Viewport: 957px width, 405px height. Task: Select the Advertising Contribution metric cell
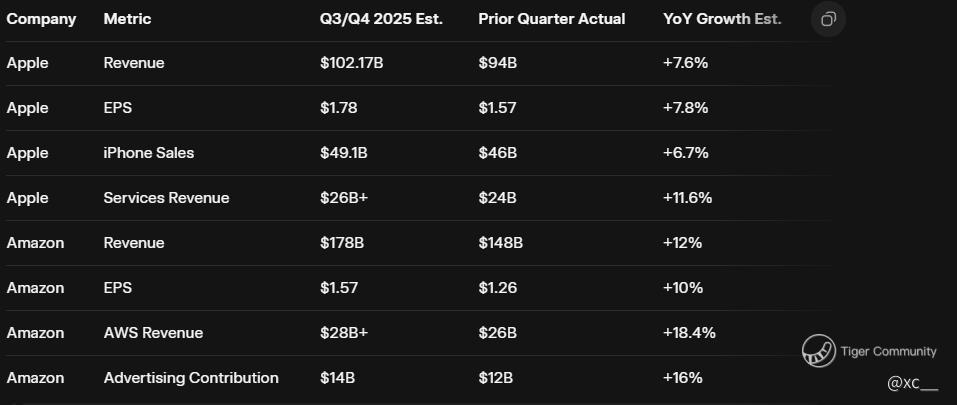[x=191, y=378]
